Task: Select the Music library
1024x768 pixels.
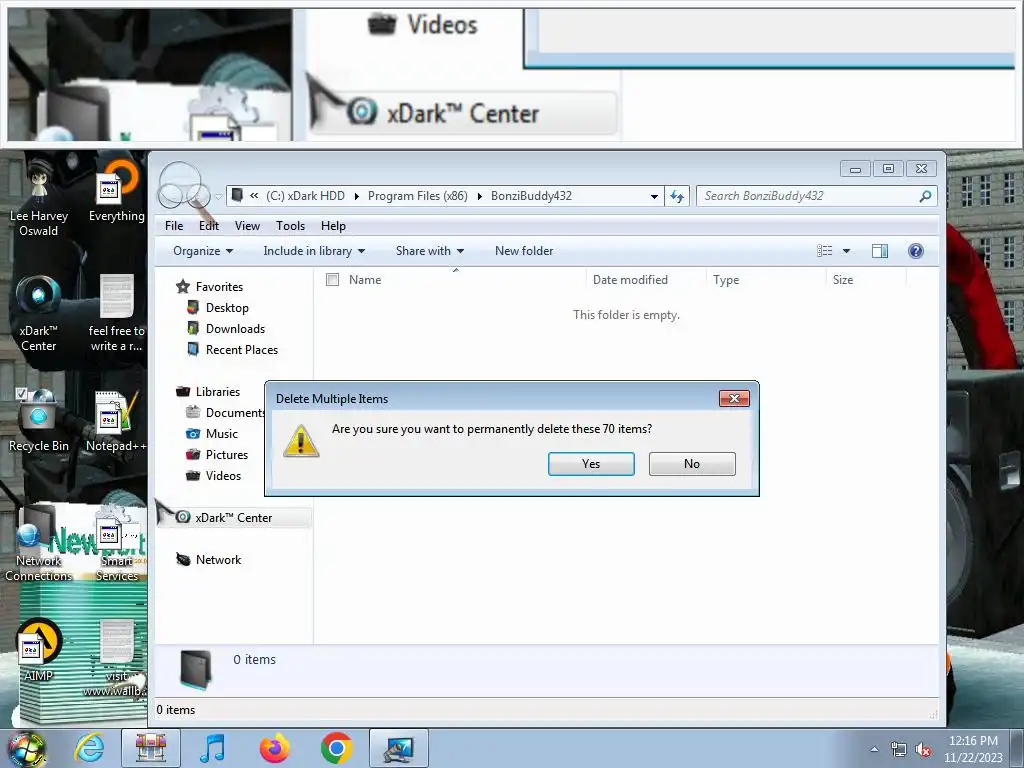Action: 221,434
